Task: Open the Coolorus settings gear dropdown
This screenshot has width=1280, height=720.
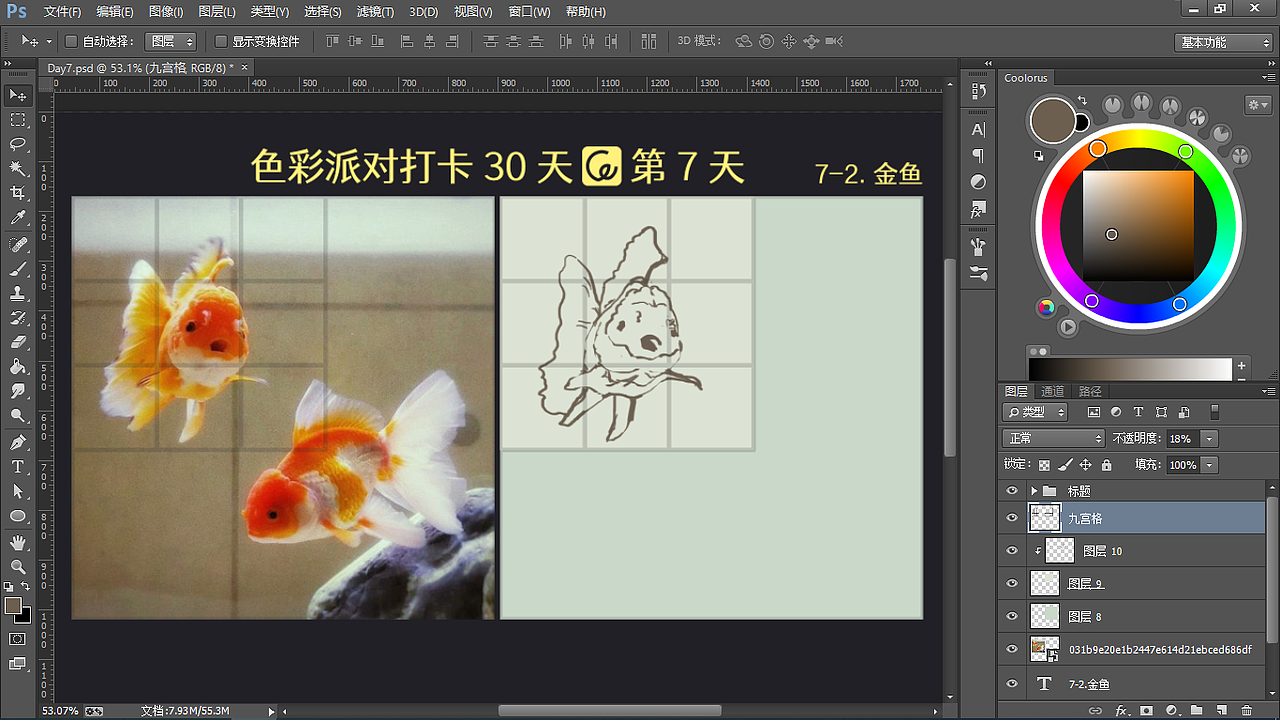Action: (x=1258, y=104)
